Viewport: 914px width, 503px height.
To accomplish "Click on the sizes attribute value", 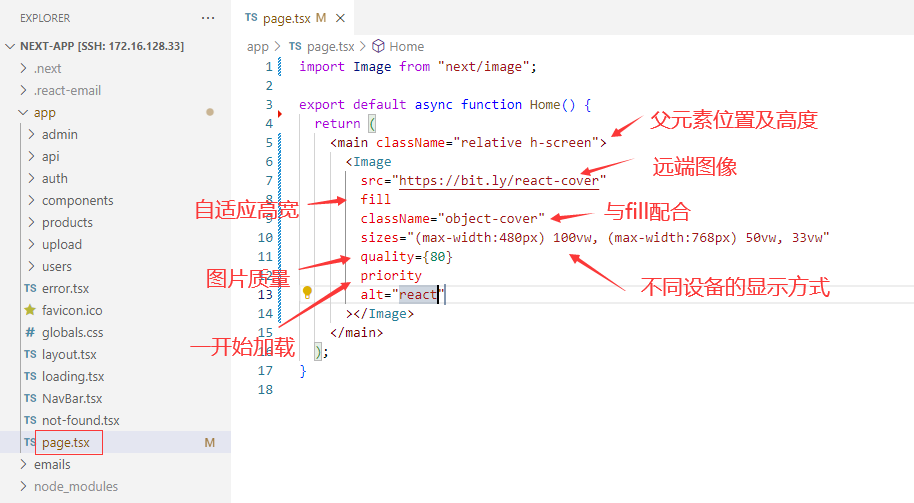I will (x=618, y=238).
